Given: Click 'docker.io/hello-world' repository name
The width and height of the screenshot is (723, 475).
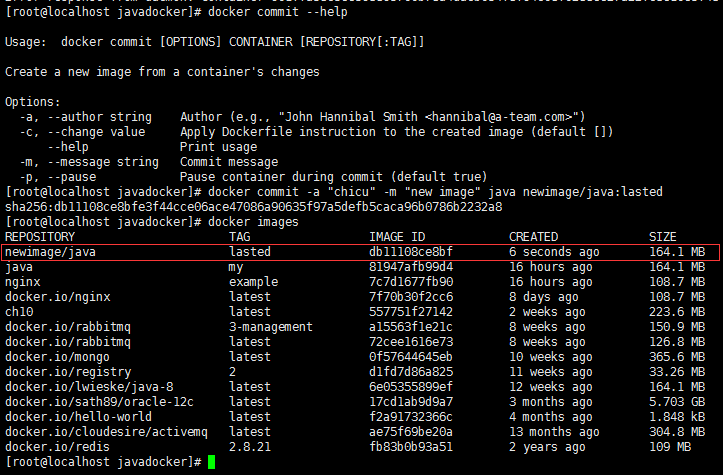Looking at the screenshot, I should (78, 416).
